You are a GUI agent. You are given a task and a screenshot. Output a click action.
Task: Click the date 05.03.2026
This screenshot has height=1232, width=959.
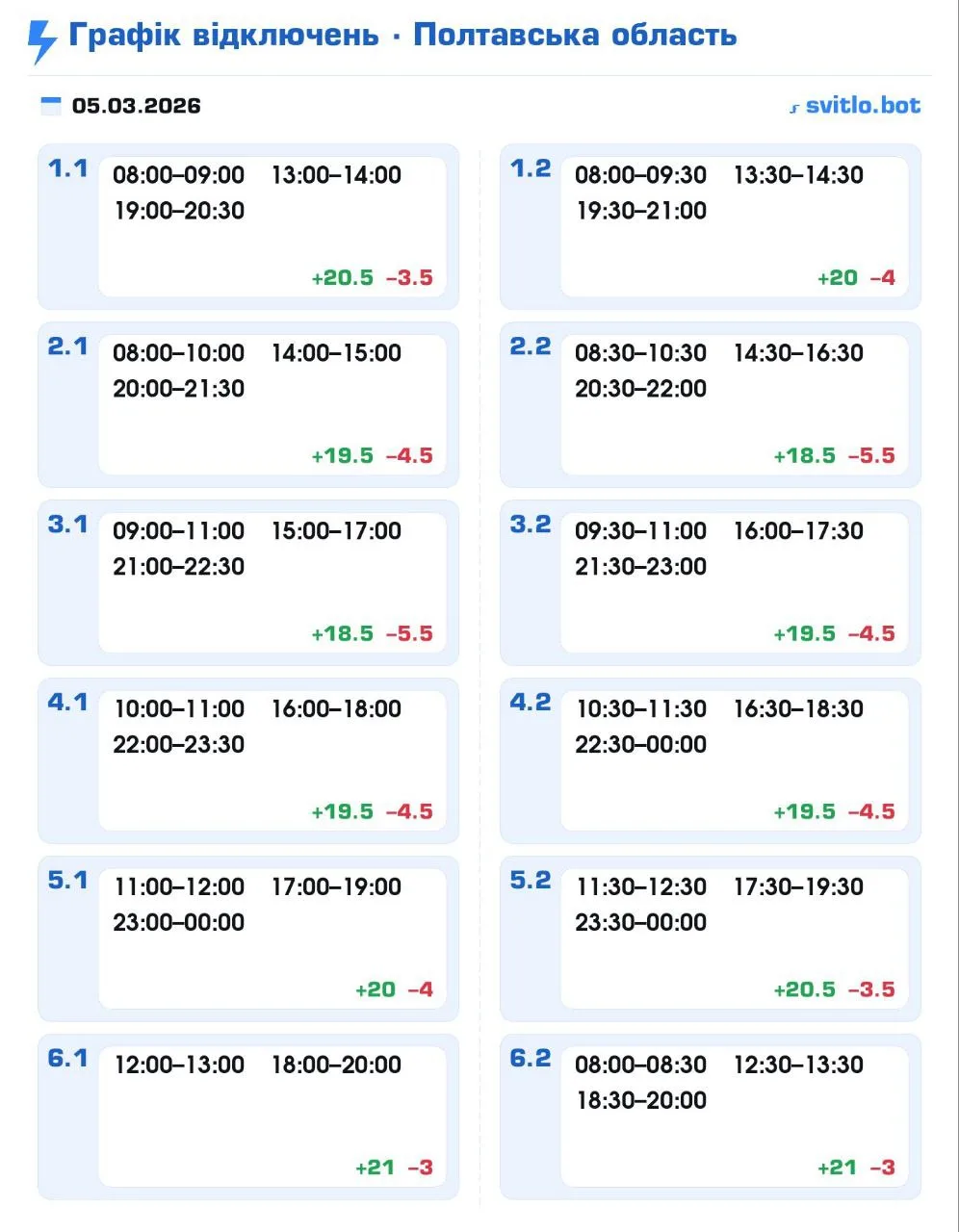click(137, 106)
